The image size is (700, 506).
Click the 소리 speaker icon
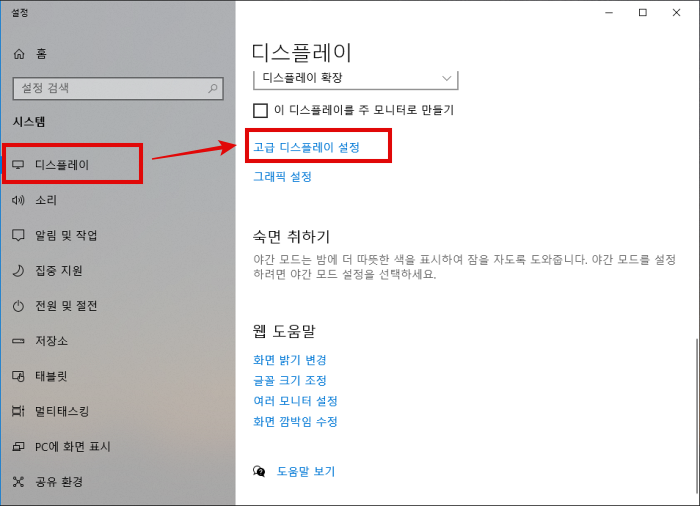tap(18, 200)
